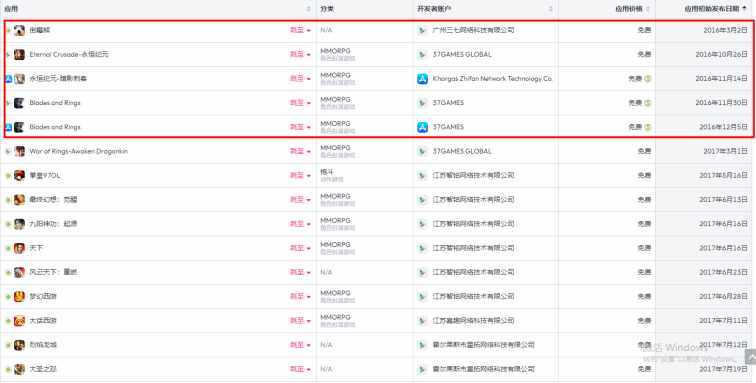Image resolution: width=756 pixels, height=383 pixels.
Task: Click the 格斗 category in 拳皇97OL row
Action: 327,172
